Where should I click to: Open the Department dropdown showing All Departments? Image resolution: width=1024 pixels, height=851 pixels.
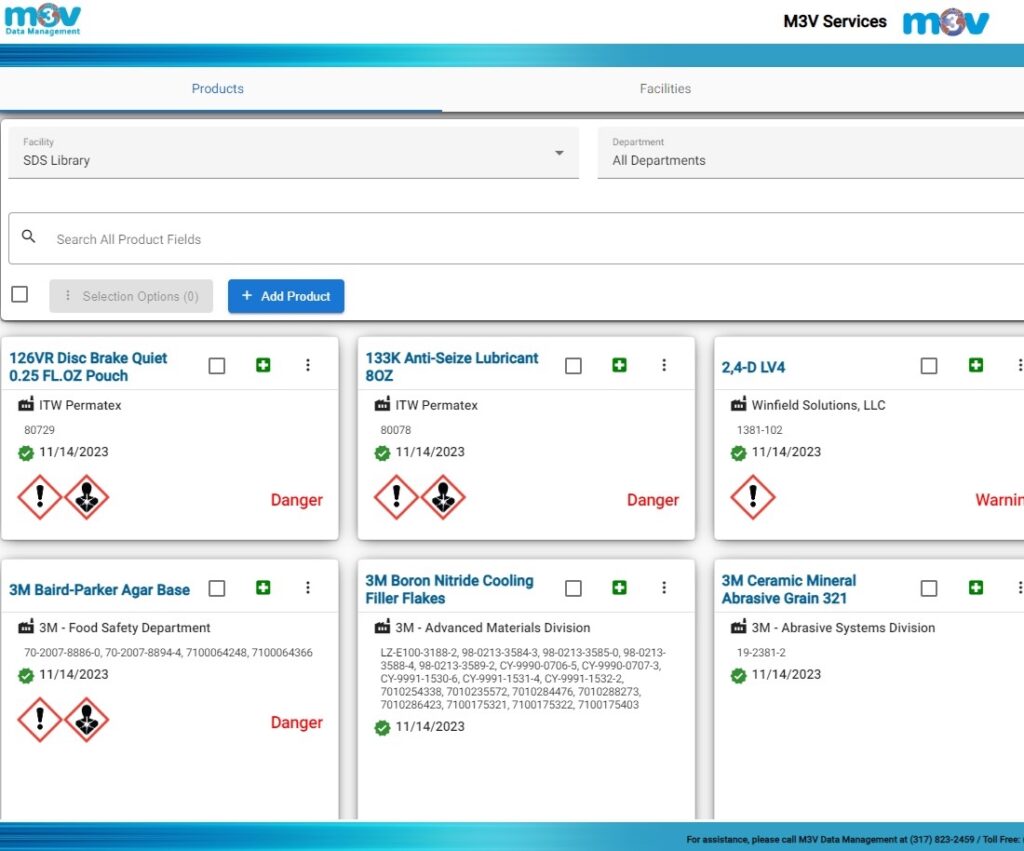coord(810,153)
